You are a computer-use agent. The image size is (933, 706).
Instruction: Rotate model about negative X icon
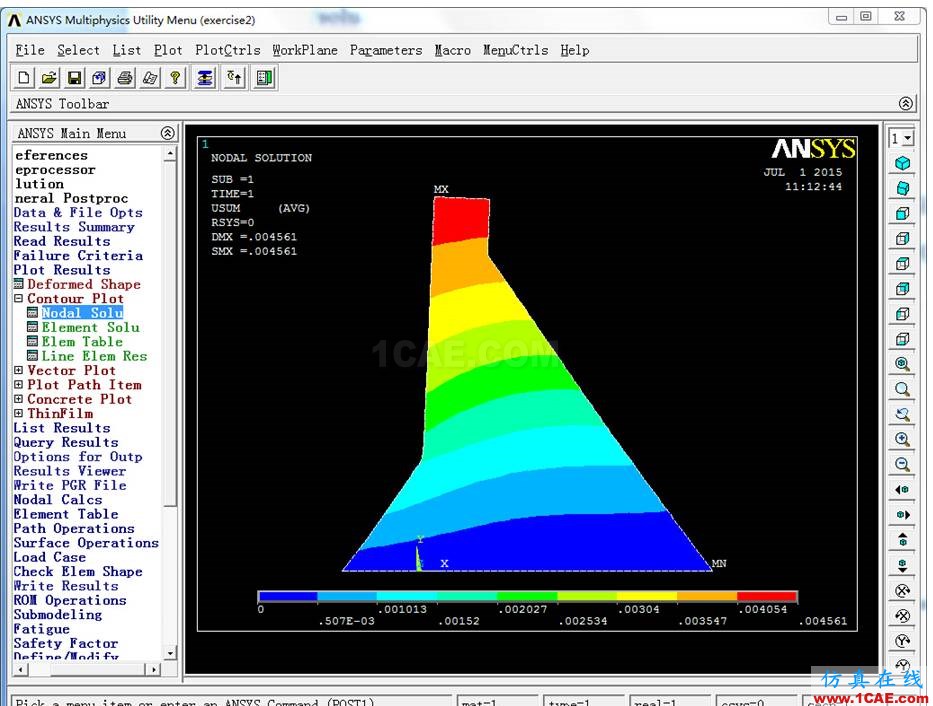point(903,615)
